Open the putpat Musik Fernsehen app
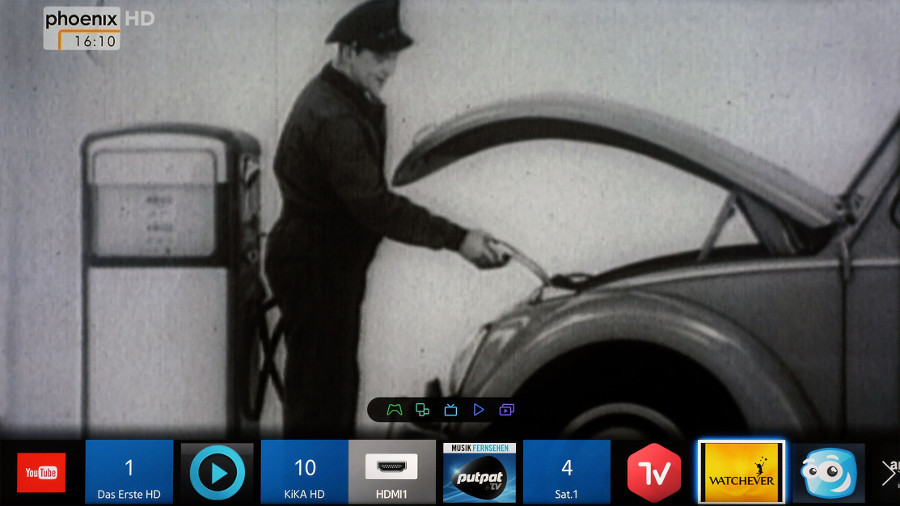 click(x=479, y=472)
